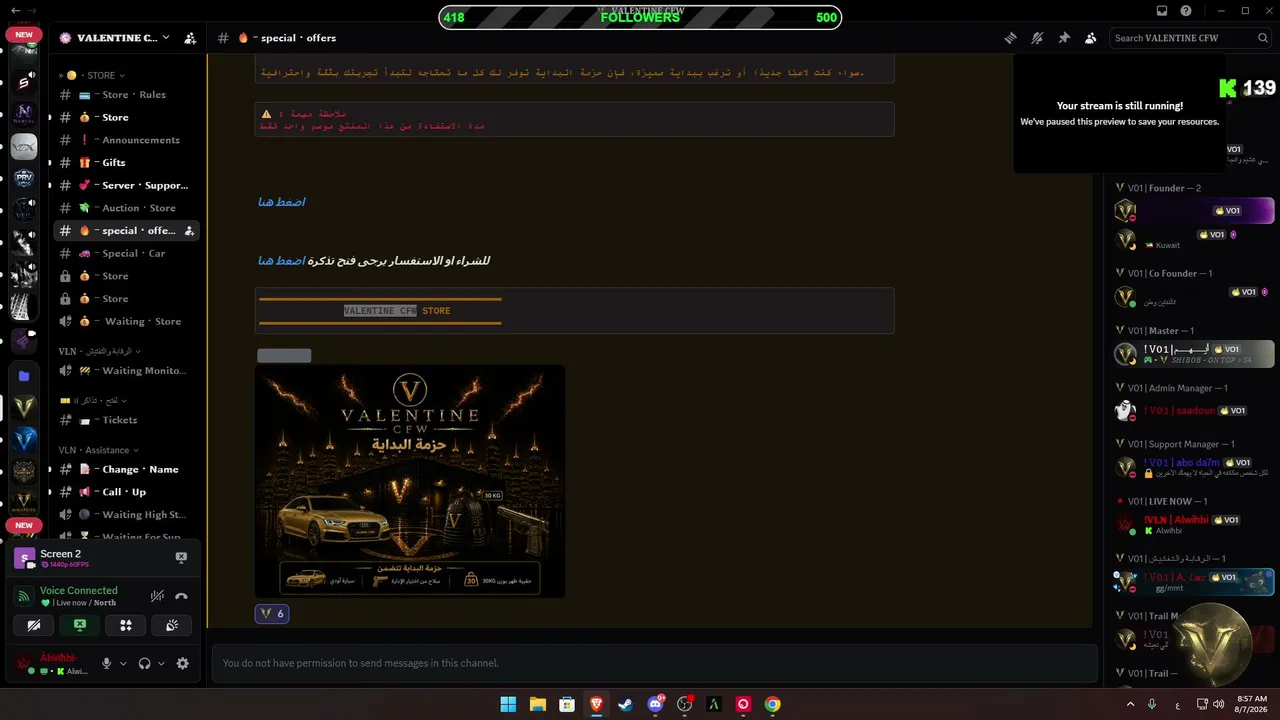Toggle noise suppression in voice panel
This screenshot has height=720, width=1280.
click(157, 596)
